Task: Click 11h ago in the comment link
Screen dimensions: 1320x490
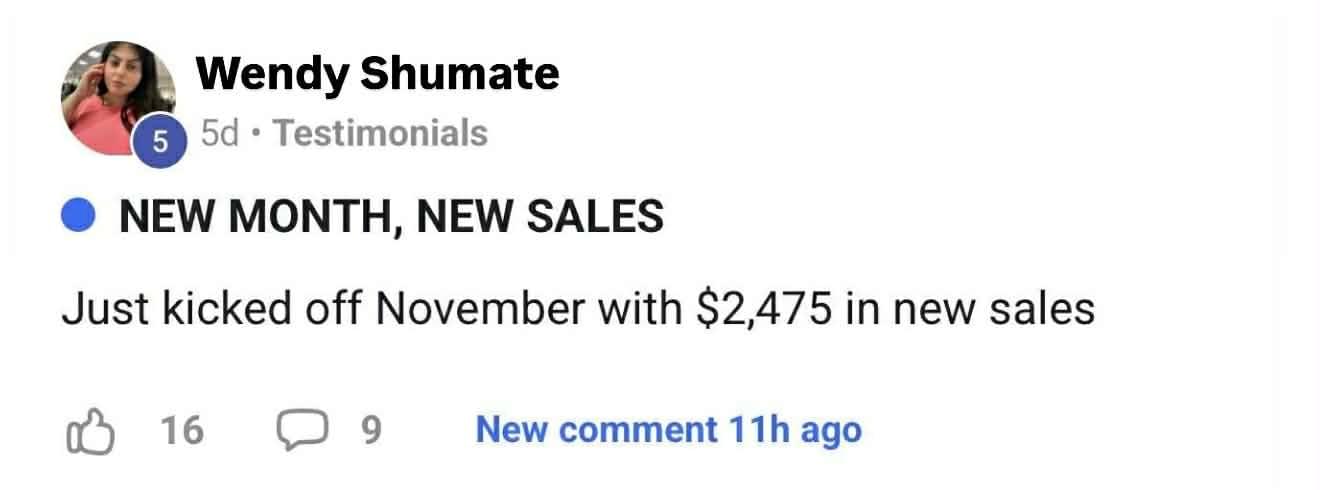Action: point(795,431)
